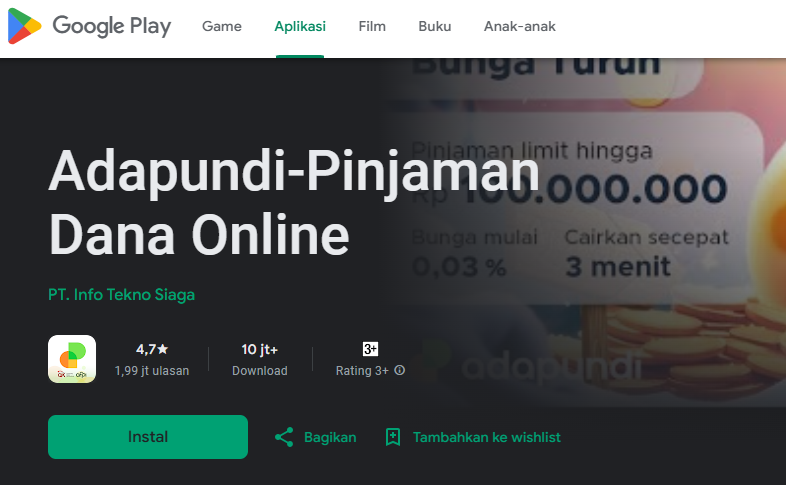Go to the Buku tab
Image resolution: width=786 pixels, height=485 pixels.
[x=435, y=26]
